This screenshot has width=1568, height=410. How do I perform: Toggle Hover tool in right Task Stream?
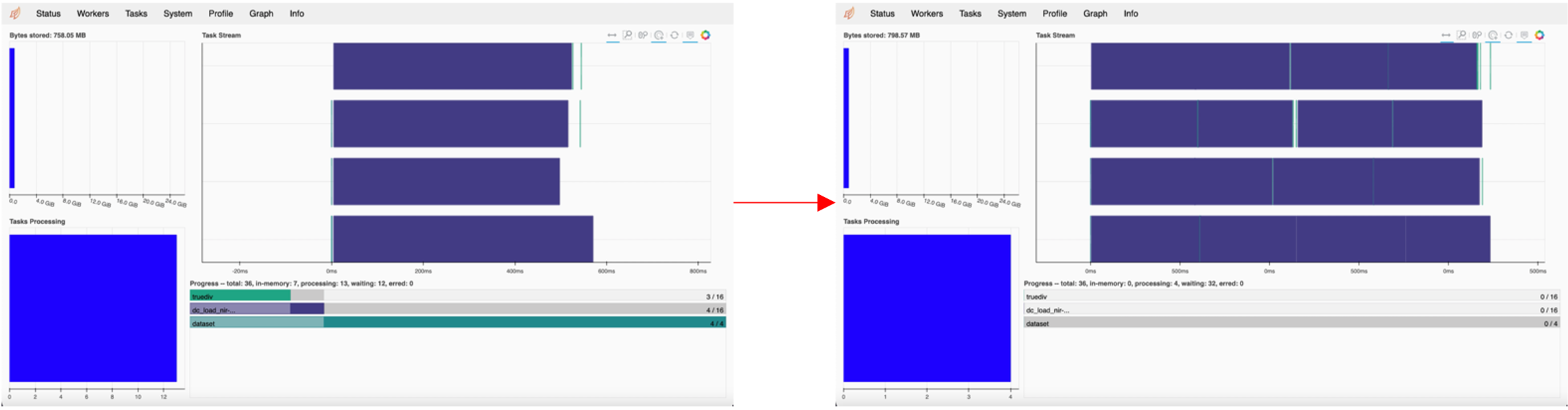click(x=1524, y=35)
